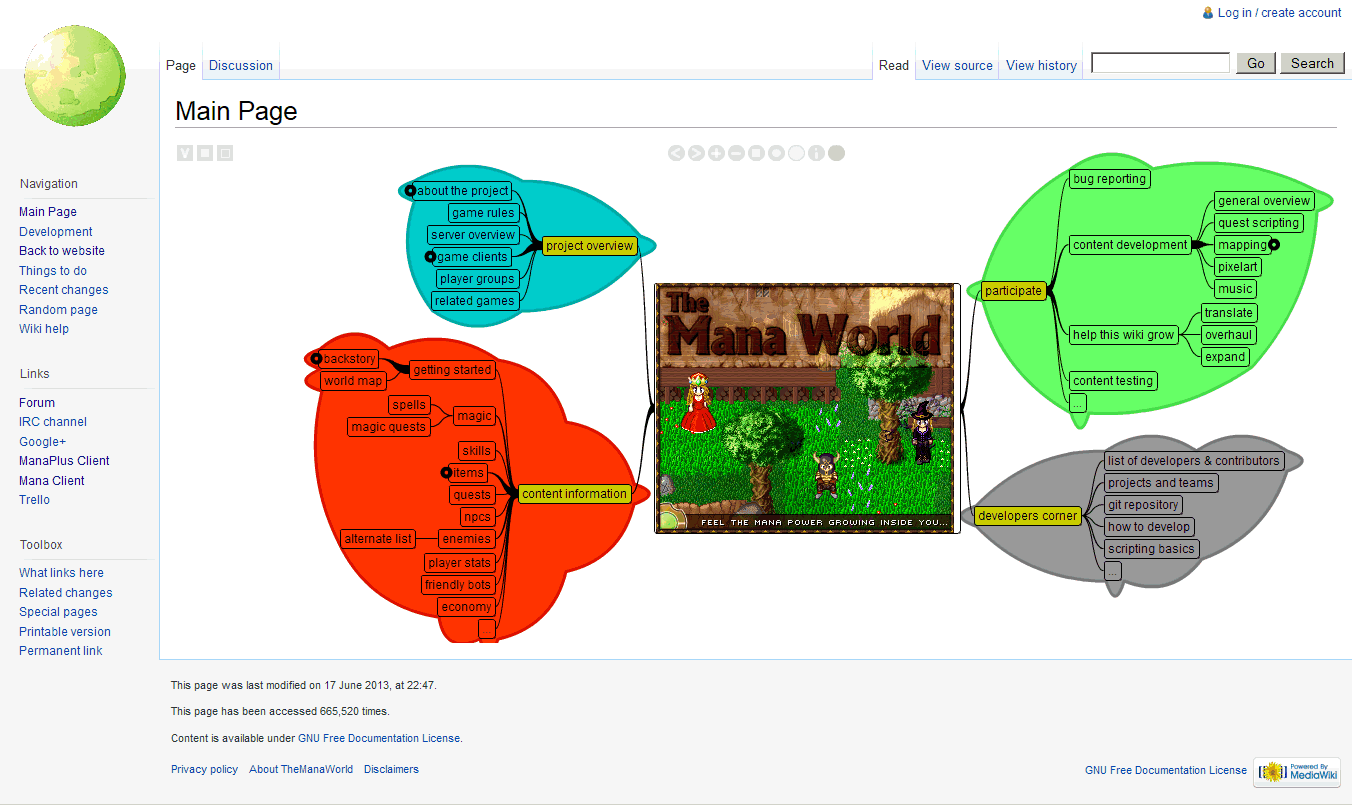1352x805 pixels.
Task: Click Printable version link
Action: point(65,632)
